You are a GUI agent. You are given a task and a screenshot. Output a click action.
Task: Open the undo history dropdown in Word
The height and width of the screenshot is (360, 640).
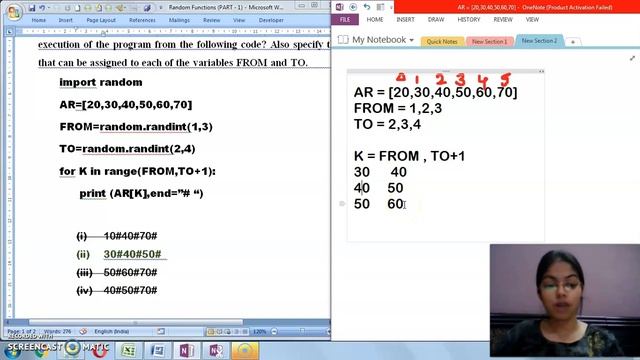(49, 8)
